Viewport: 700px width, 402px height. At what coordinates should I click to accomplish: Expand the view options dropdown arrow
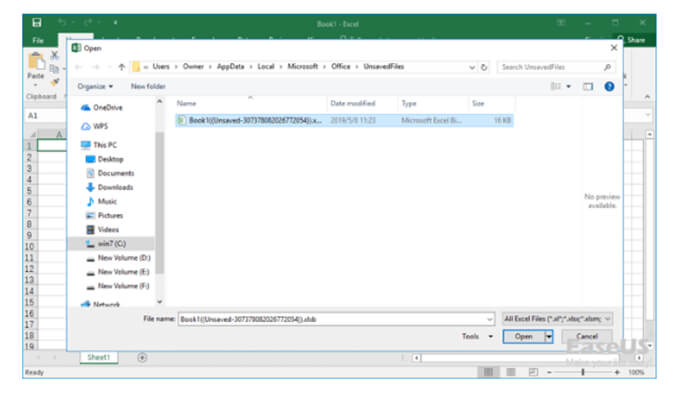[569, 86]
